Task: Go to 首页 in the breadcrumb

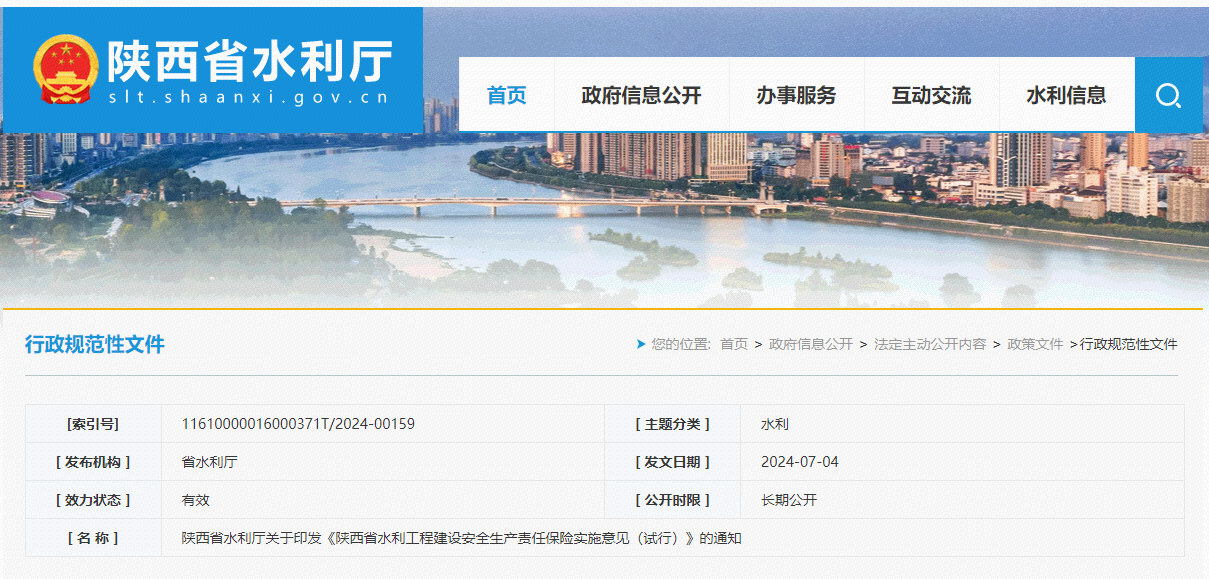Action: [734, 344]
